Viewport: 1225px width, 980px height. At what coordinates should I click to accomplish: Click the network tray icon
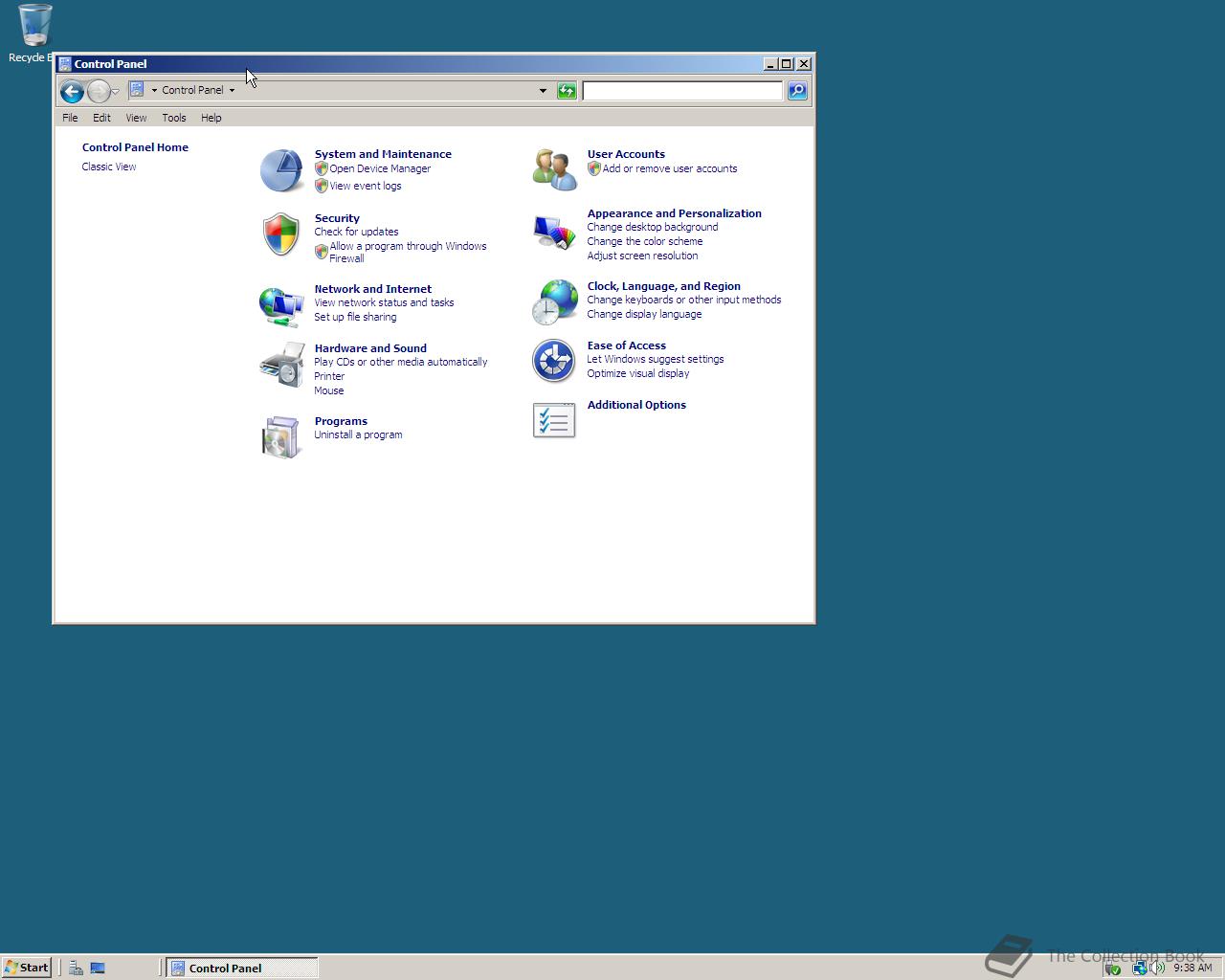[x=1139, y=968]
